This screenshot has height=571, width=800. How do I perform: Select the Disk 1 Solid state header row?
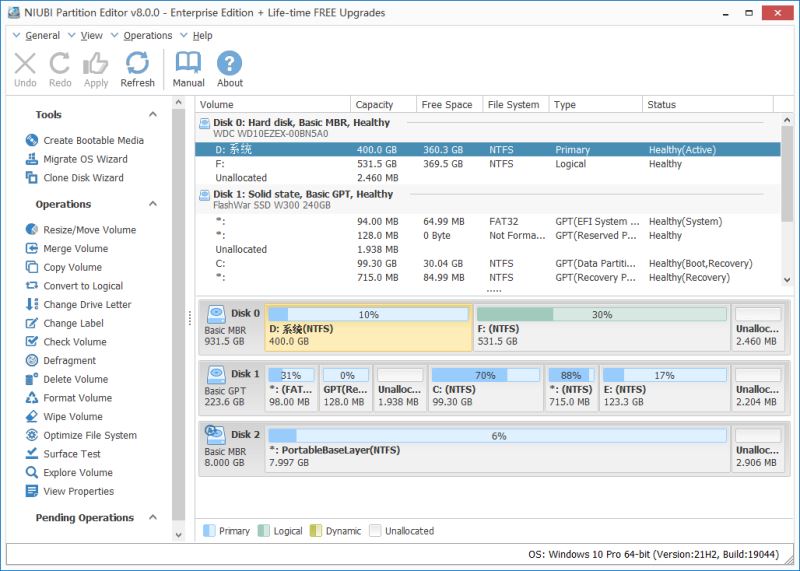(x=488, y=199)
